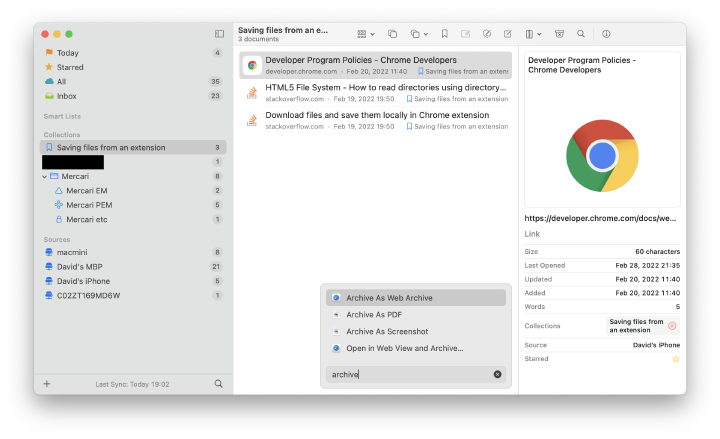Expand the column layout dropdown arrow
The width and height of the screenshot is (720, 439).
click(539, 34)
